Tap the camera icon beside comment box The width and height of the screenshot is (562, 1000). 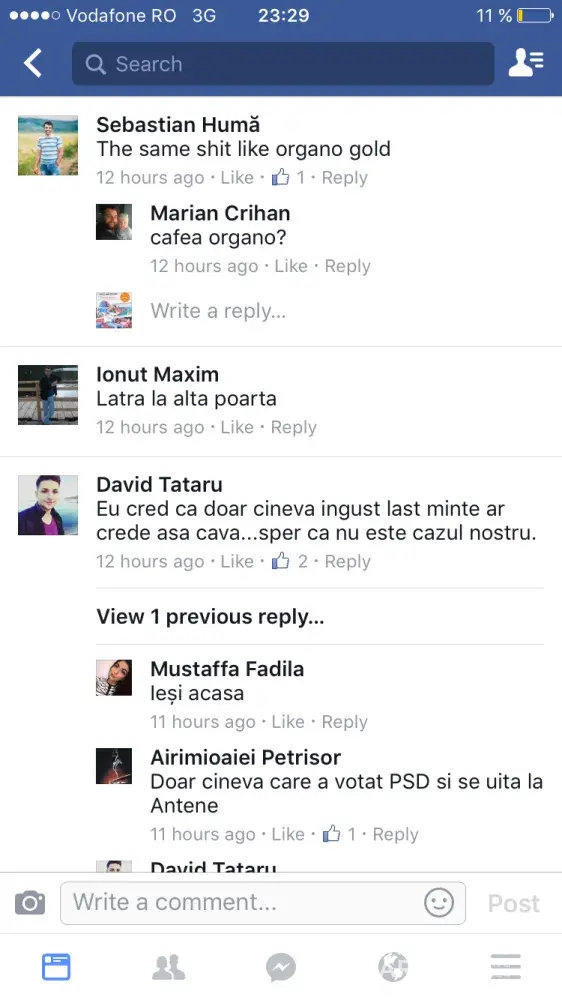click(x=30, y=902)
